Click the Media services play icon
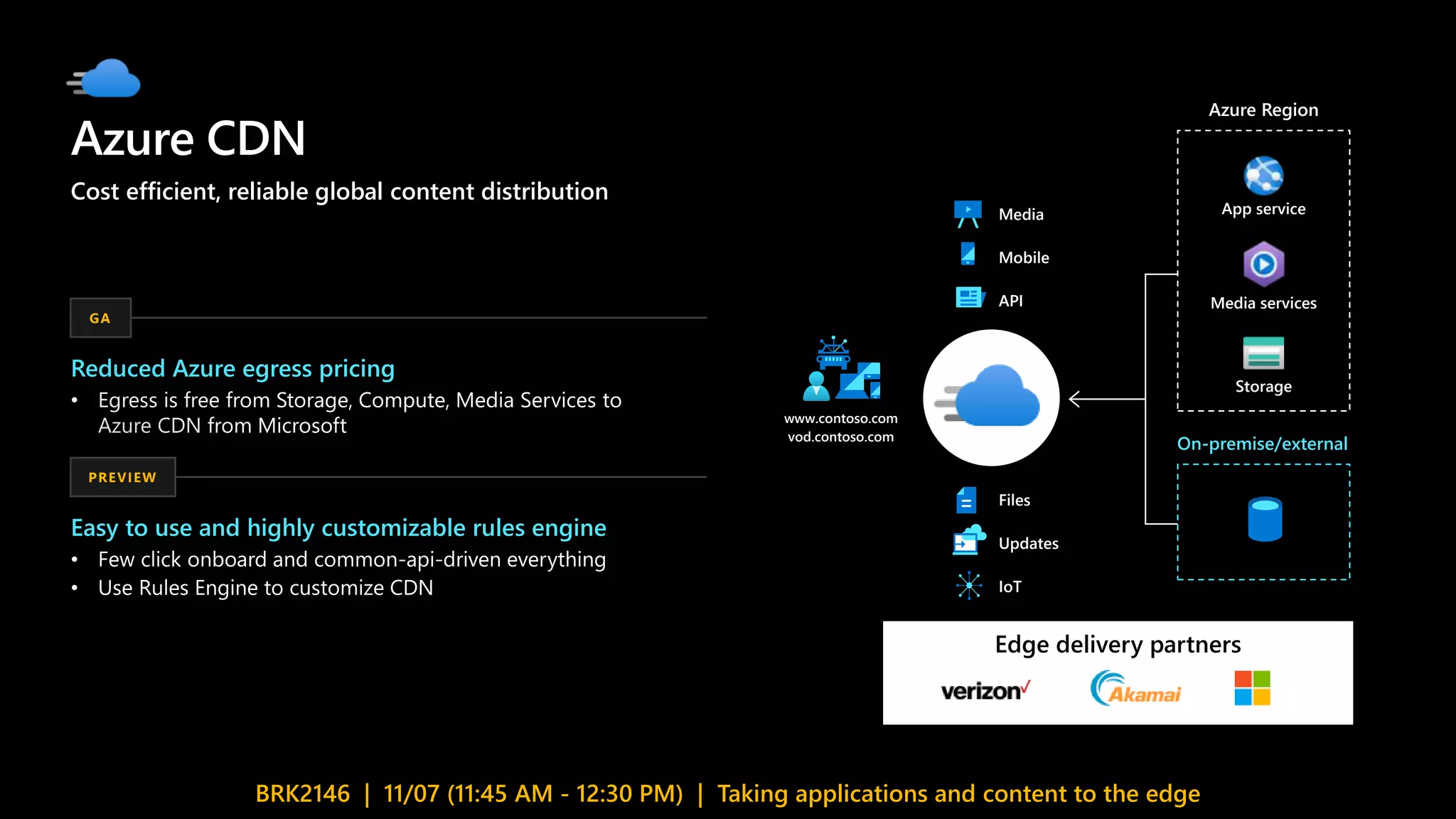Viewport: 1456px width, 819px height. pyautogui.click(x=1263, y=264)
